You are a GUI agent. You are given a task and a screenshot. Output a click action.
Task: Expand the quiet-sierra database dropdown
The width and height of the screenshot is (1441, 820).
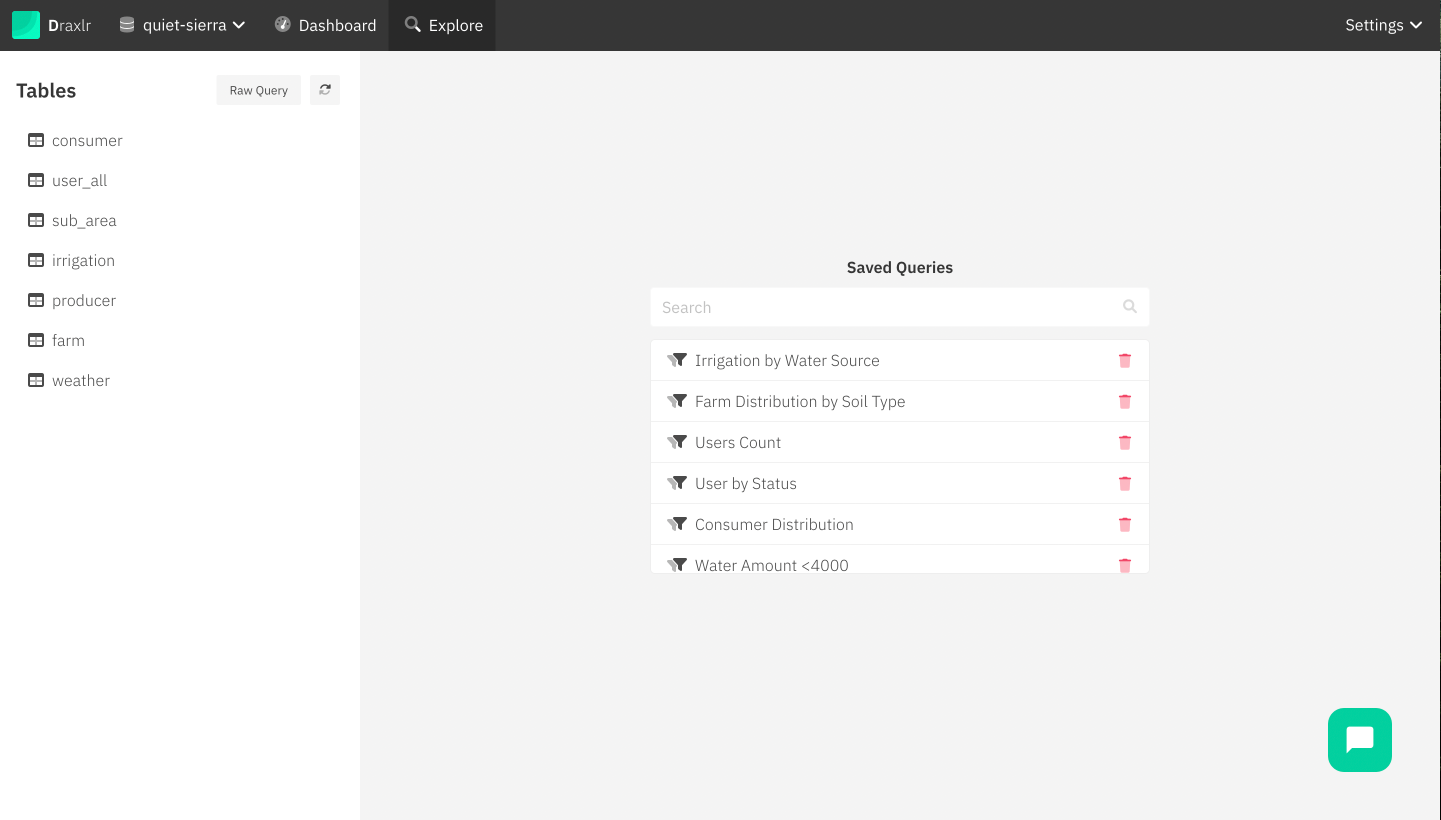coord(182,25)
